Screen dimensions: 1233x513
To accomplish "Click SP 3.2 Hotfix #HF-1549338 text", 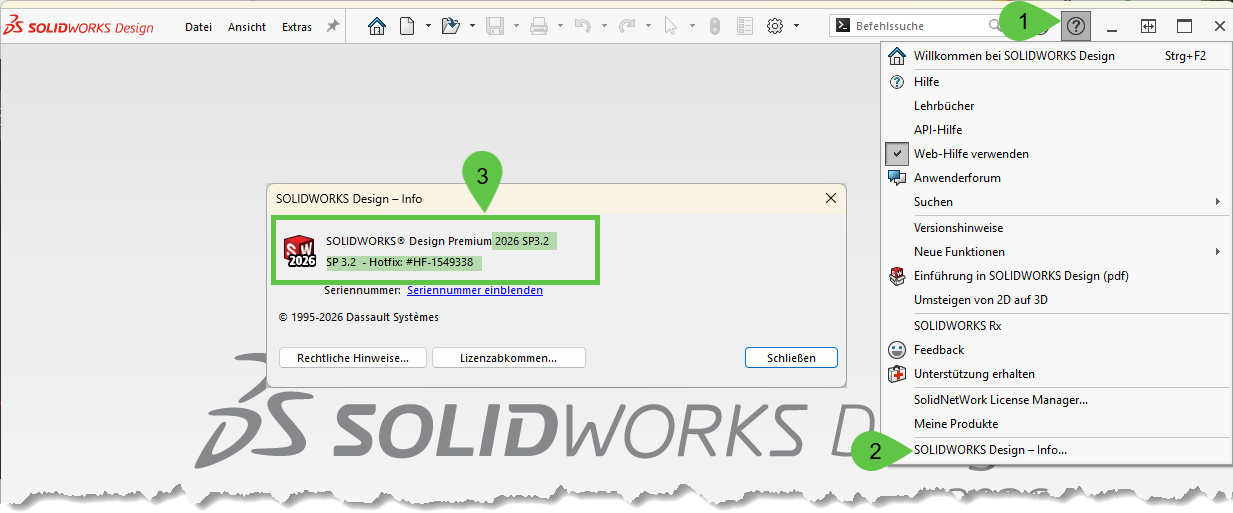I will click(400, 263).
